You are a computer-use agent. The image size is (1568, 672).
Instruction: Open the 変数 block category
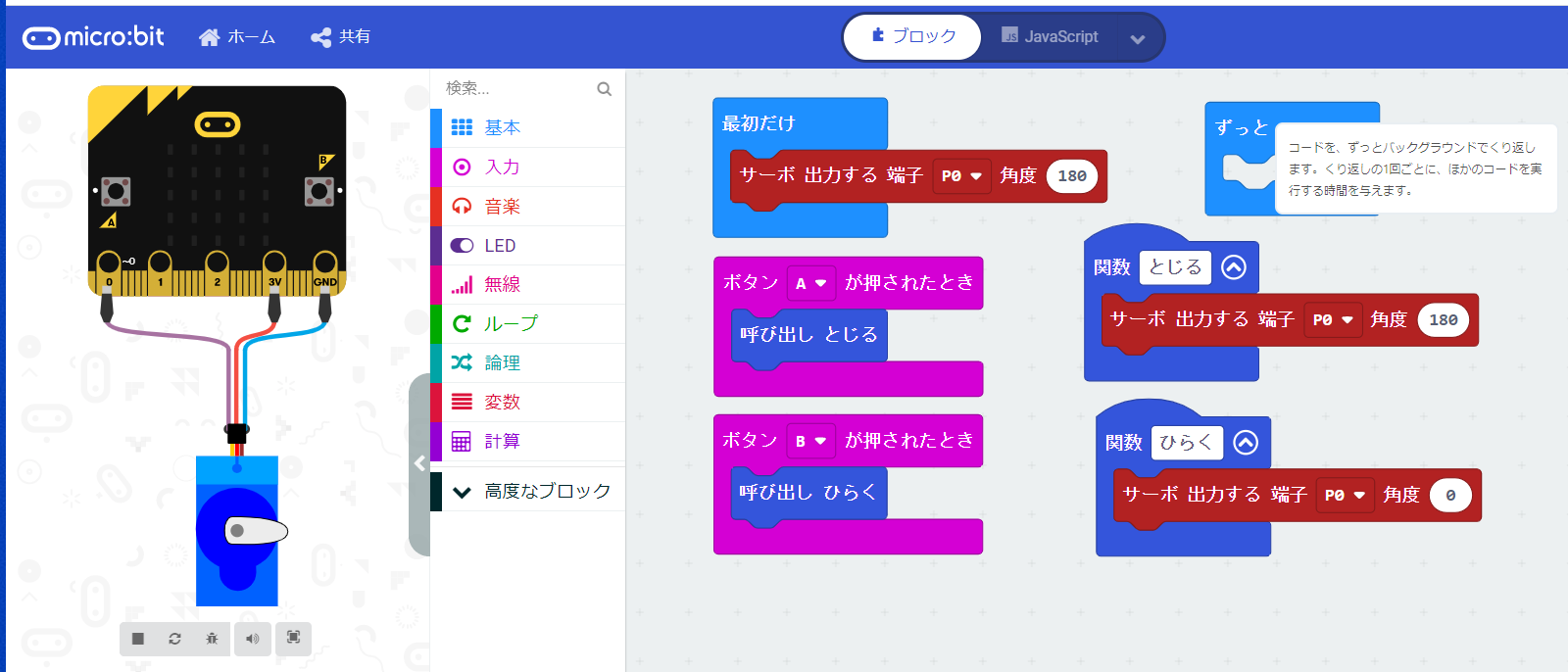click(527, 402)
